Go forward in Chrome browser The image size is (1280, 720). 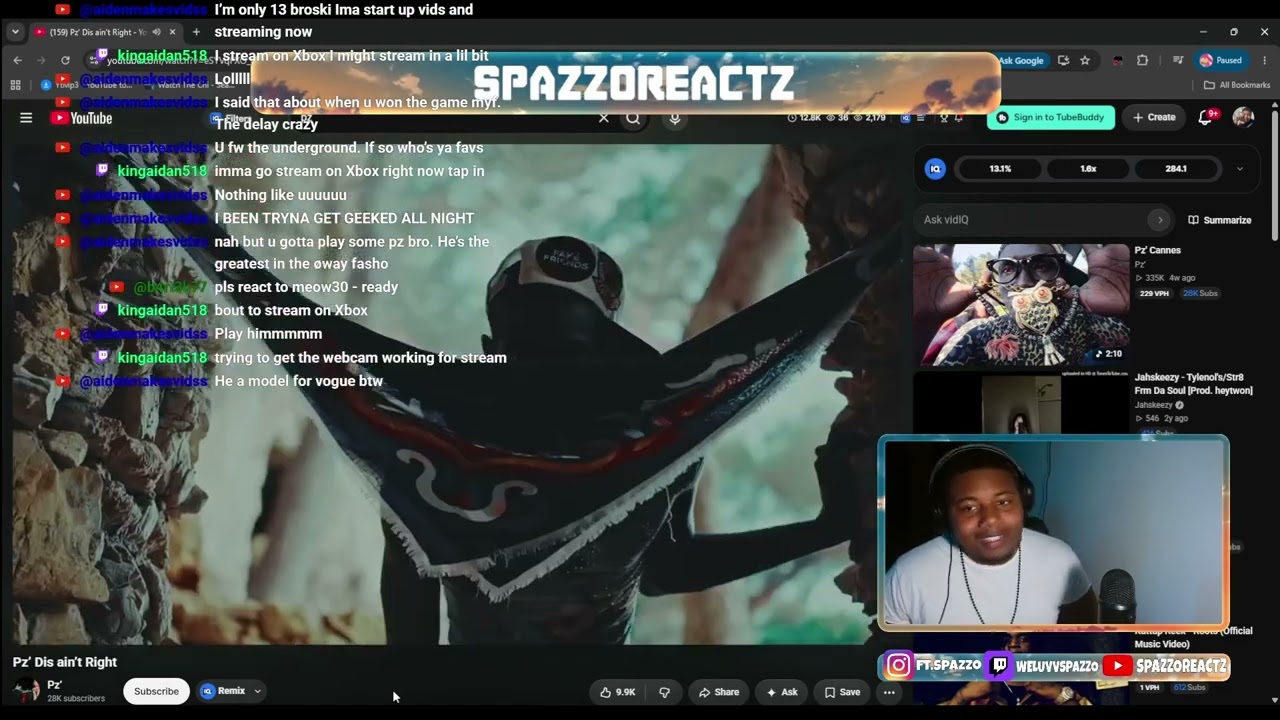click(x=41, y=60)
